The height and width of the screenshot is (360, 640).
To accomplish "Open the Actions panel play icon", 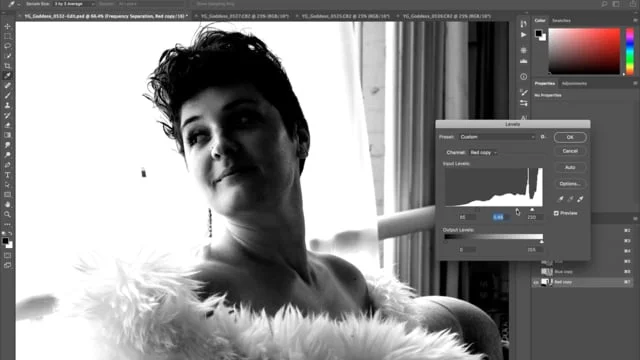I will [524, 35].
